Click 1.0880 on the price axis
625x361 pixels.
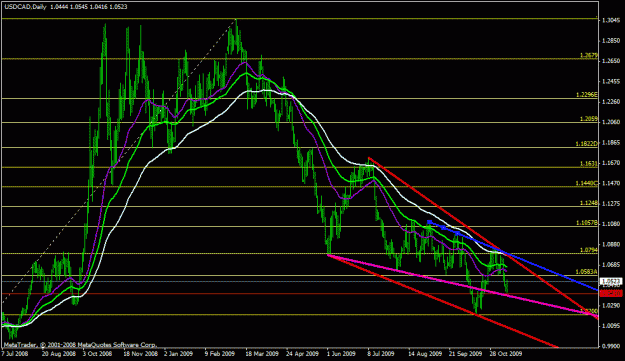coord(611,244)
